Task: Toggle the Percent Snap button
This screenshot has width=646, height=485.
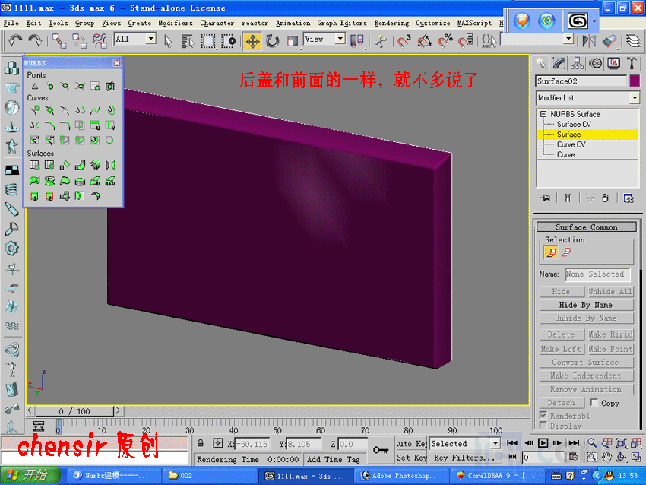Action: pos(445,41)
